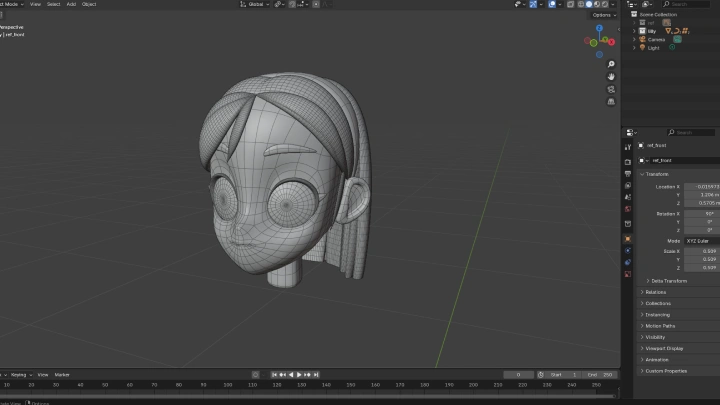
Task: Open the object Mode dropdown
Action: click(x=11, y=4)
